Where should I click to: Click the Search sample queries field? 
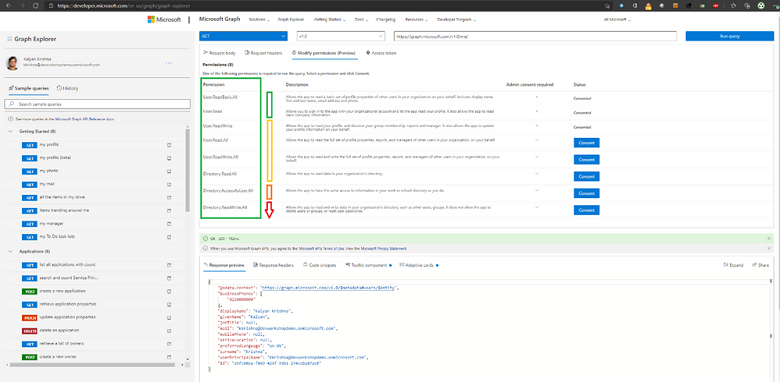coord(97,104)
